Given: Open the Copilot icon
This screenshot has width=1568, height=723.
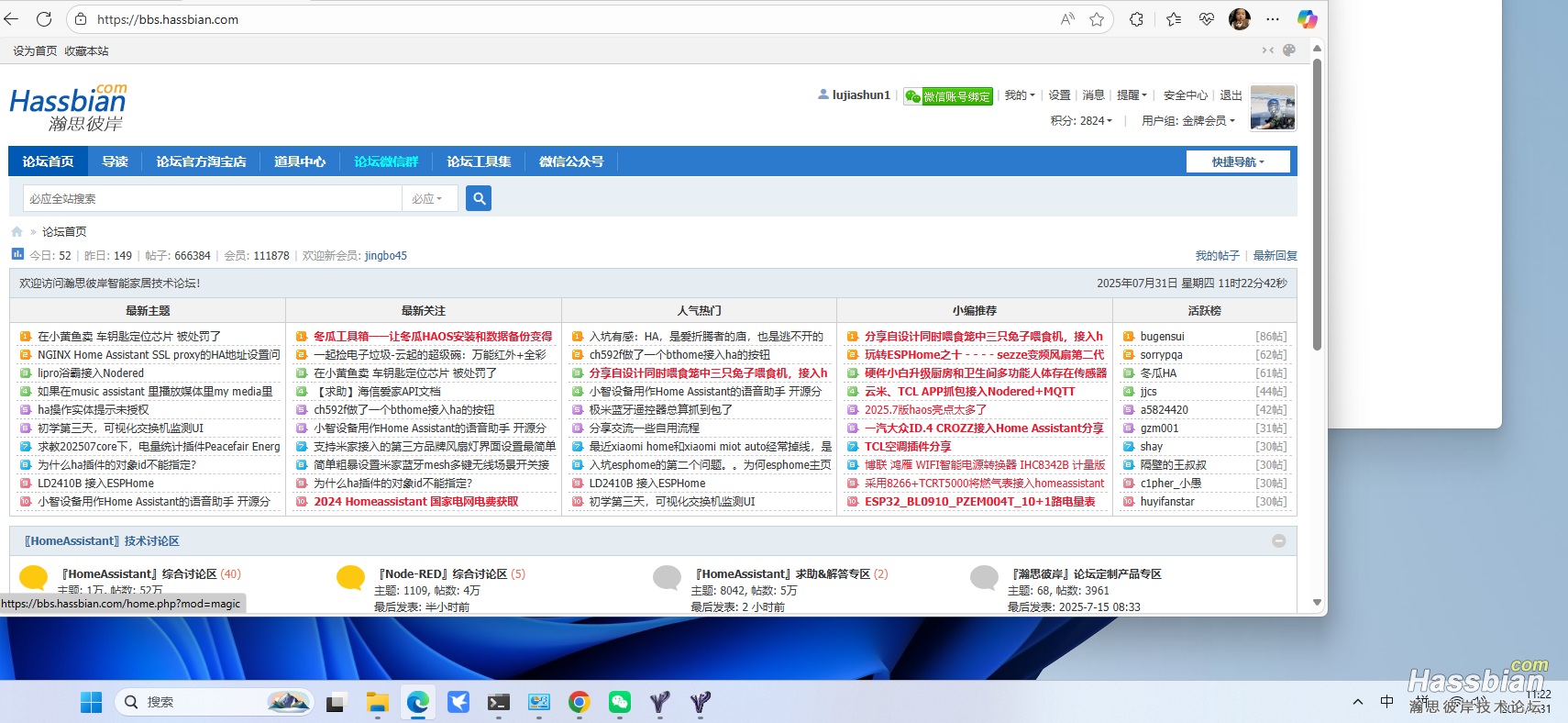Looking at the screenshot, I should point(1308,19).
